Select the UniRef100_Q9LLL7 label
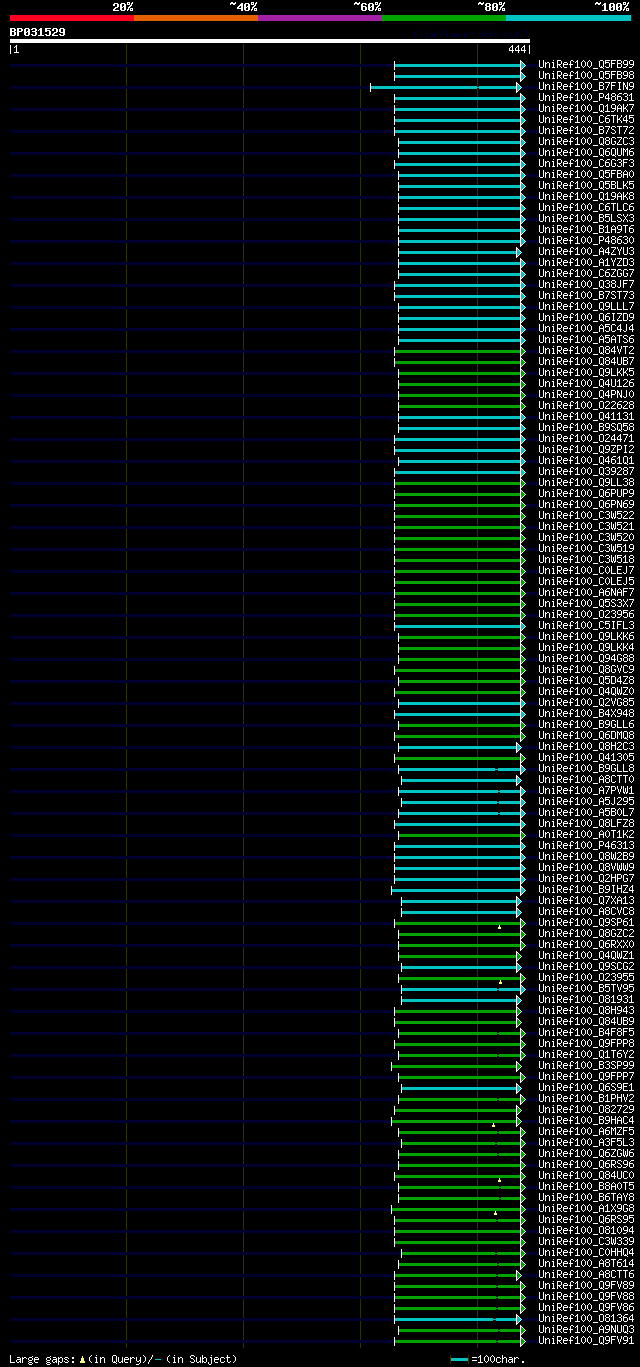The height and width of the screenshot is (1367, 640). (x=586, y=306)
